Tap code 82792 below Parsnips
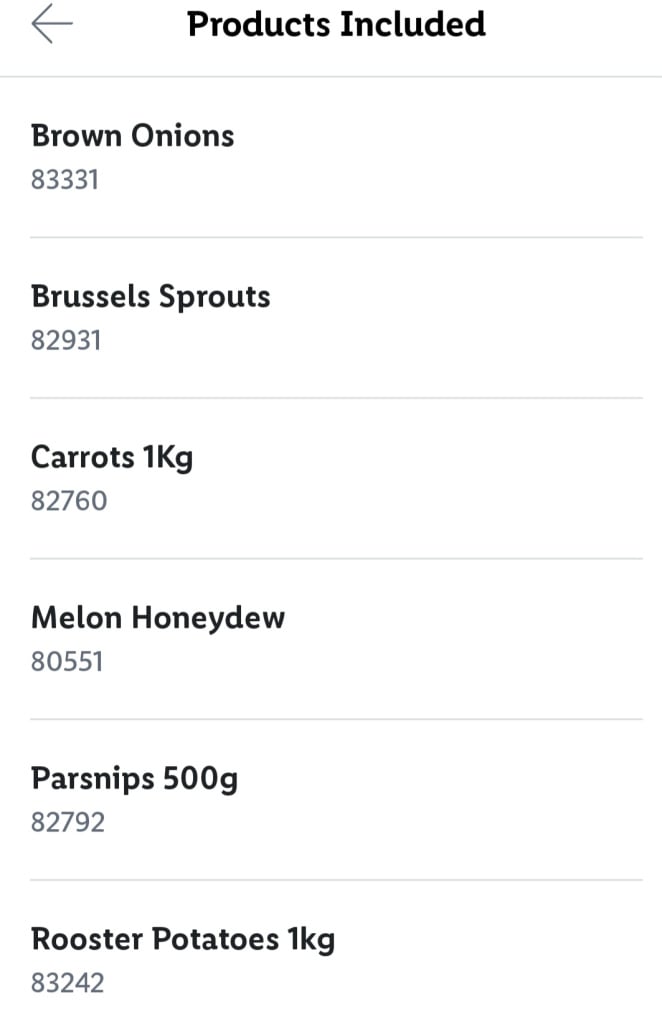 (x=67, y=821)
